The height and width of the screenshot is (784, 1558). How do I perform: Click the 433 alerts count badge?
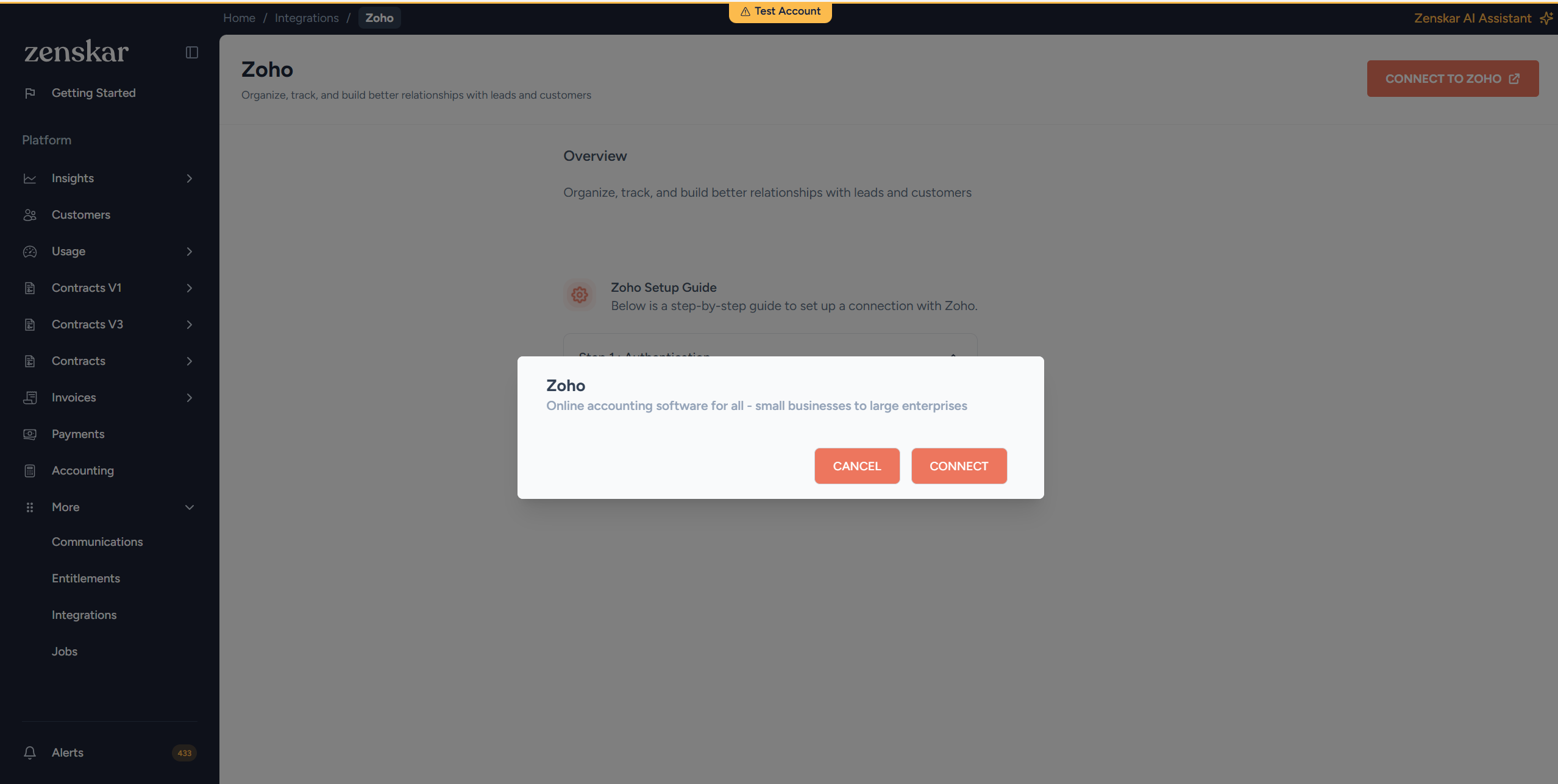coord(185,753)
